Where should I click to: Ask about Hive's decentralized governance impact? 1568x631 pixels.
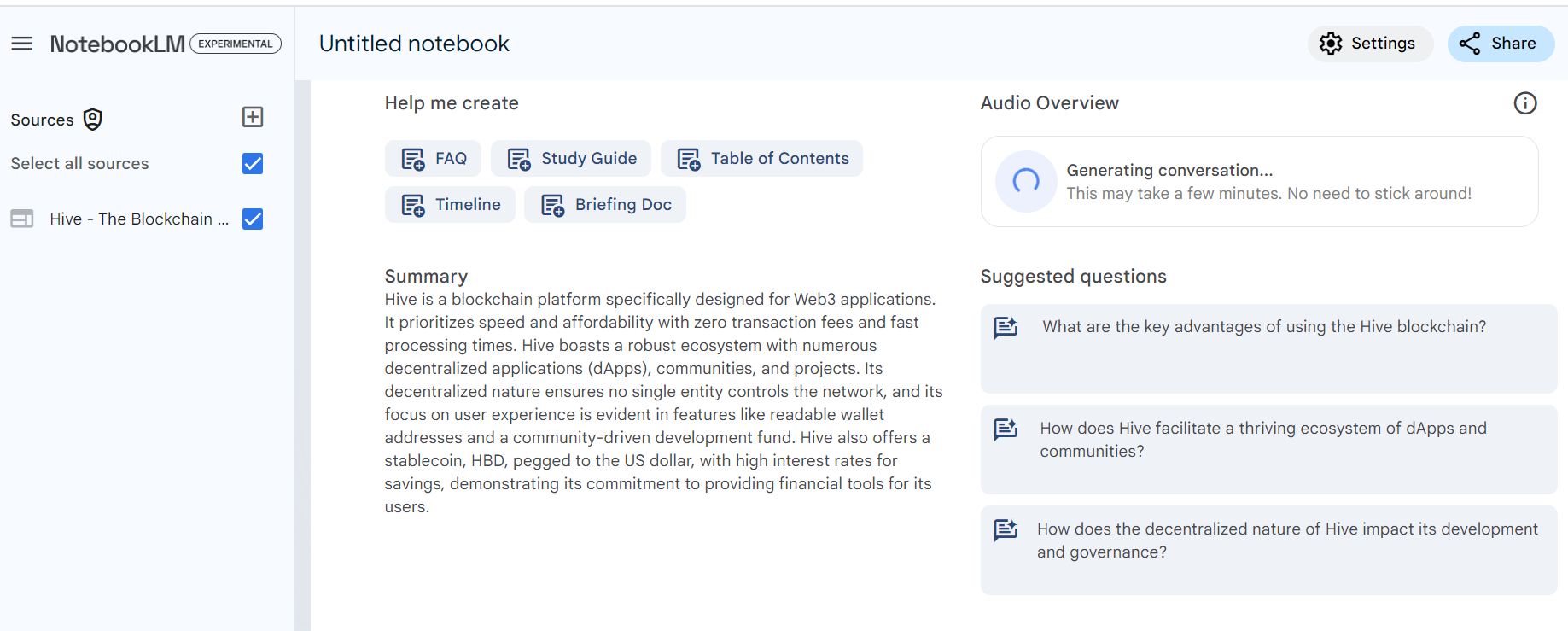coord(1268,550)
